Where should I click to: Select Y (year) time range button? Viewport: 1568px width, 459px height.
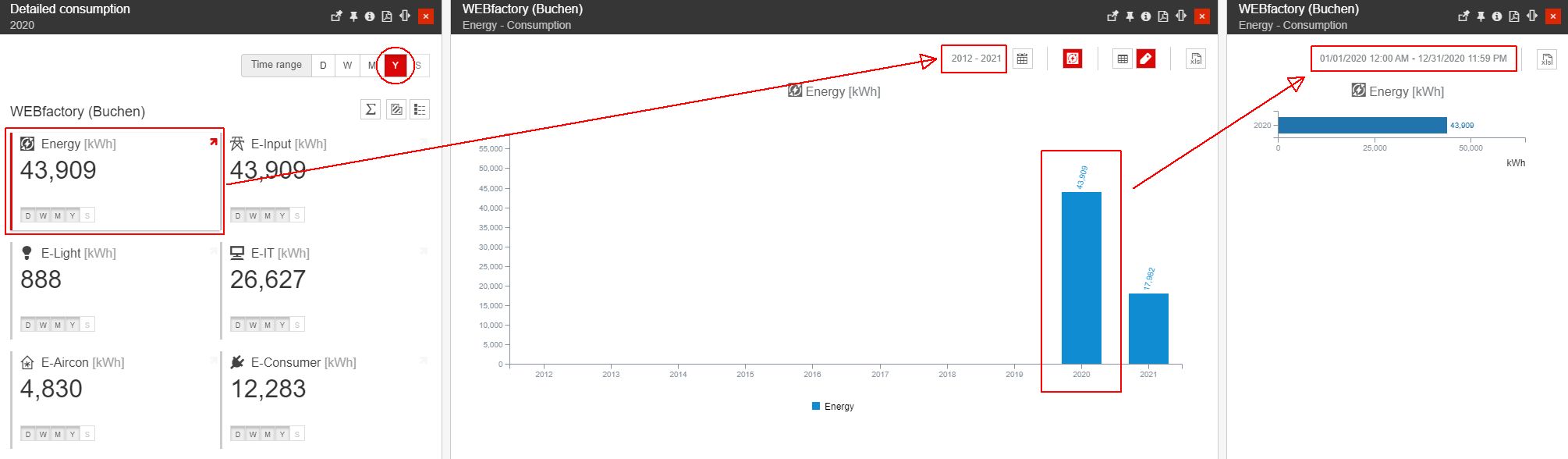(396, 66)
